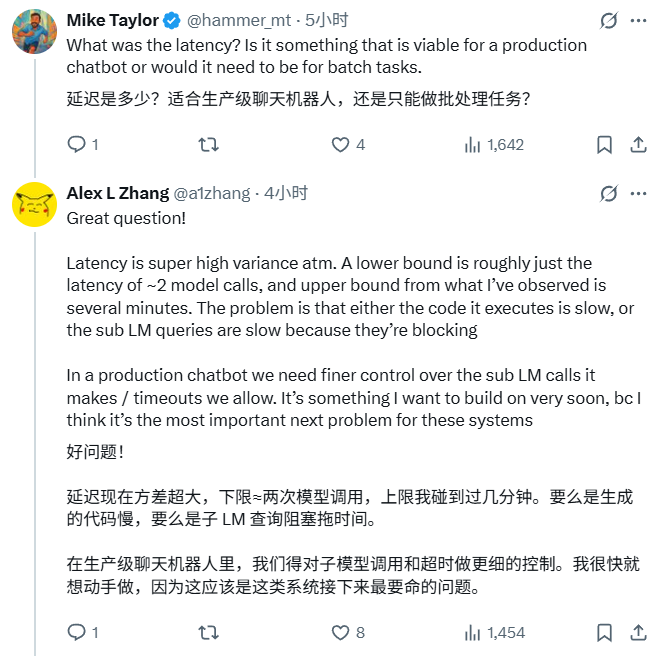Open the @a1zhang profile link
The image size is (660, 656).
pyautogui.click(x=214, y=193)
